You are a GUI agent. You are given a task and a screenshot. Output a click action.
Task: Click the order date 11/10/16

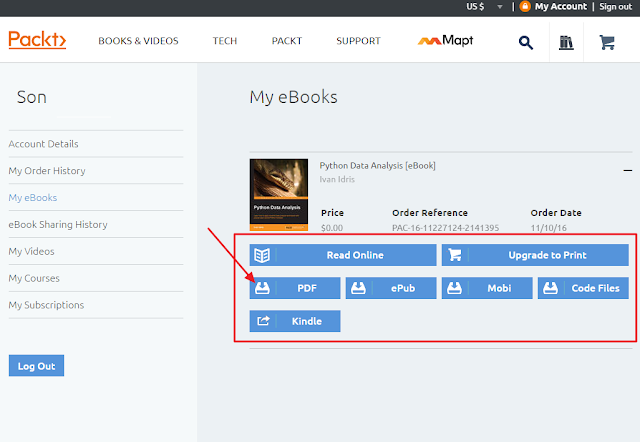[549, 228]
